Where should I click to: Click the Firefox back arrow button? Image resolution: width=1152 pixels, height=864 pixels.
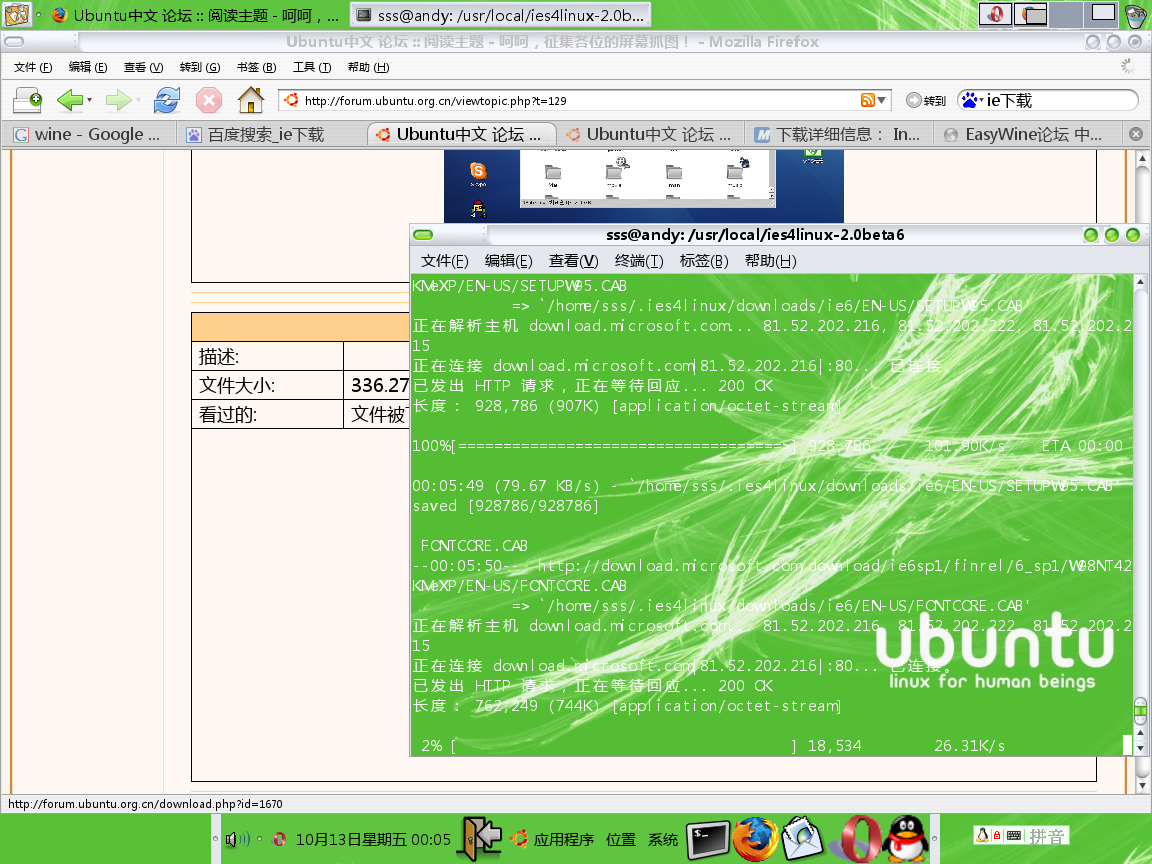pos(70,100)
